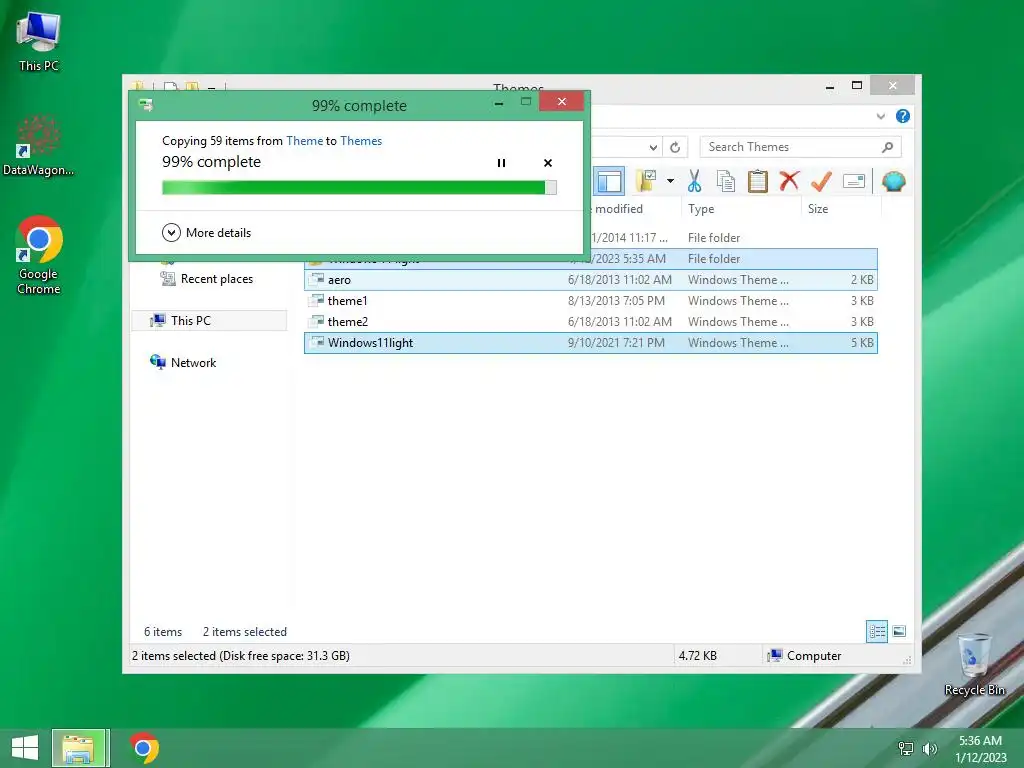Click the green copy progress bar
The image size is (1024, 768).
coord(359,187)
